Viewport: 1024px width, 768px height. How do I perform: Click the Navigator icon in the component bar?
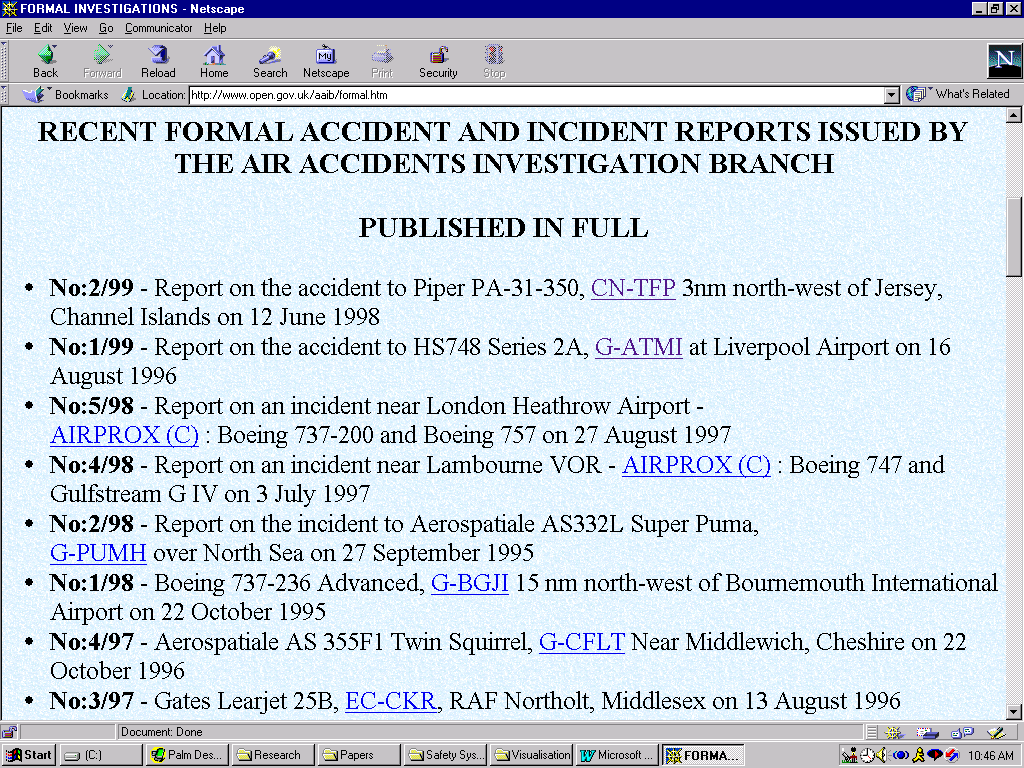click(x=894, y=733)
